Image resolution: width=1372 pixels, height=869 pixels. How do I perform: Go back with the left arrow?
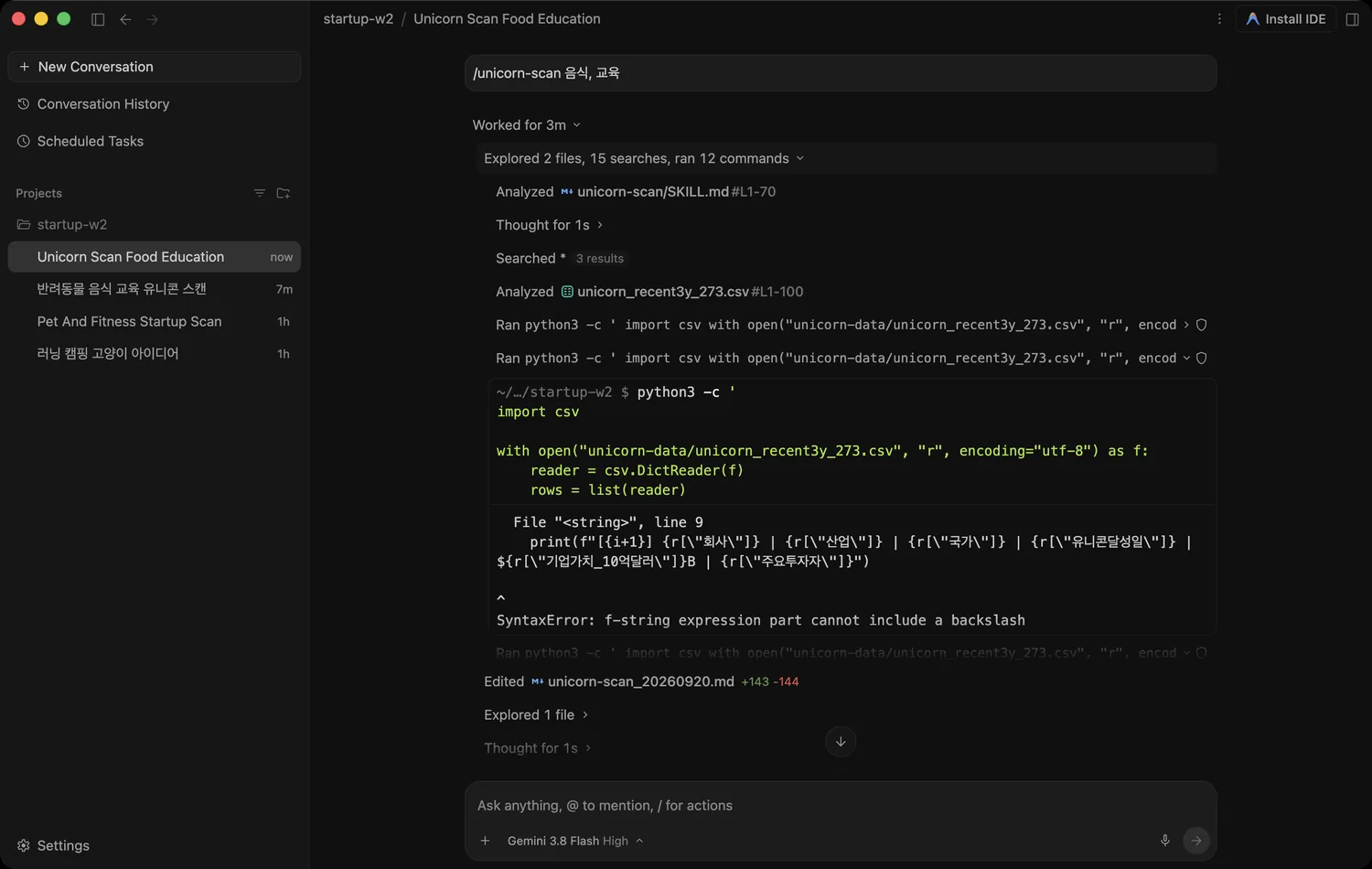tap(125, 19)
